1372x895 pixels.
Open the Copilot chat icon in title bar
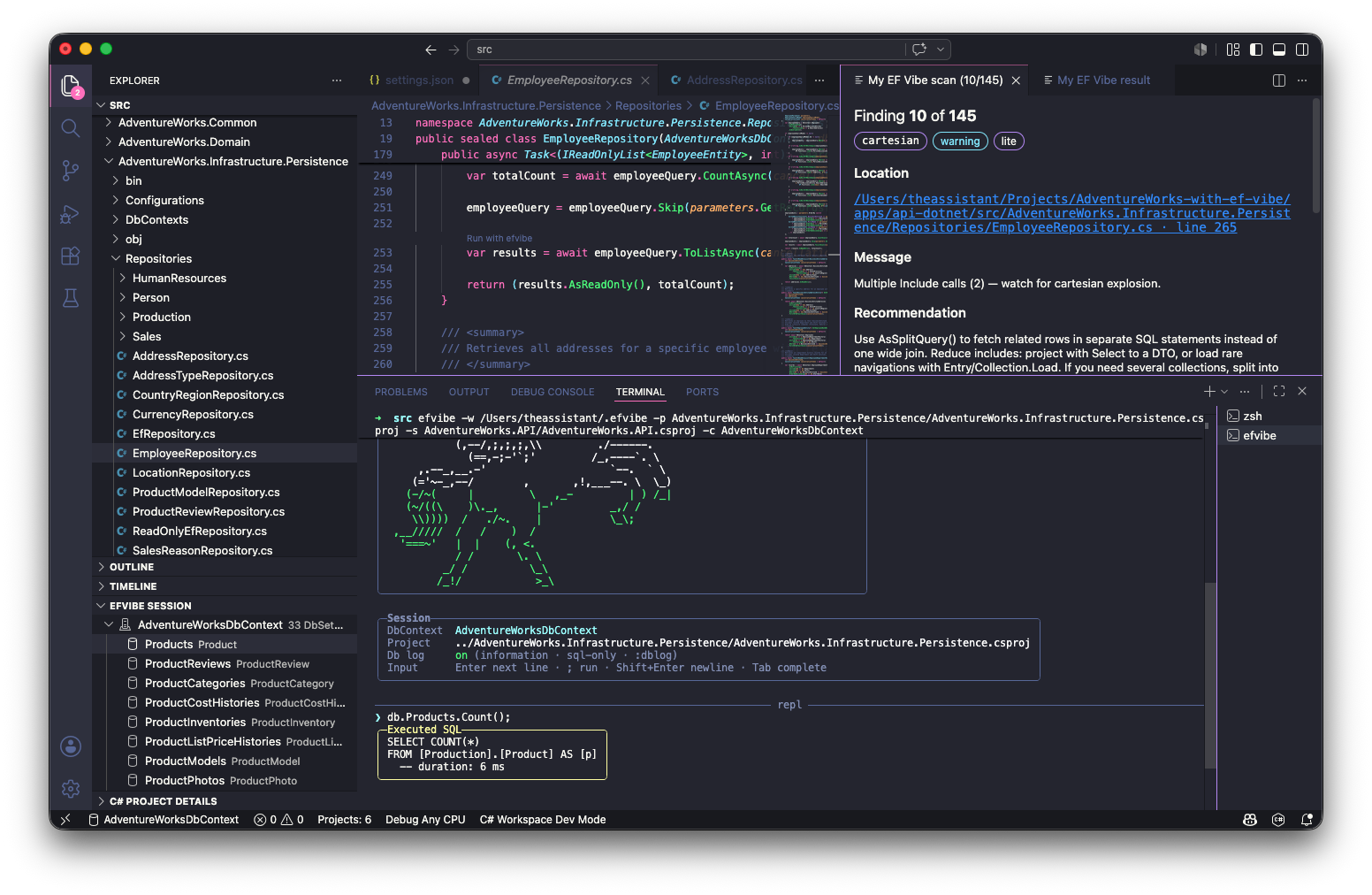click(x=919, y=50)
